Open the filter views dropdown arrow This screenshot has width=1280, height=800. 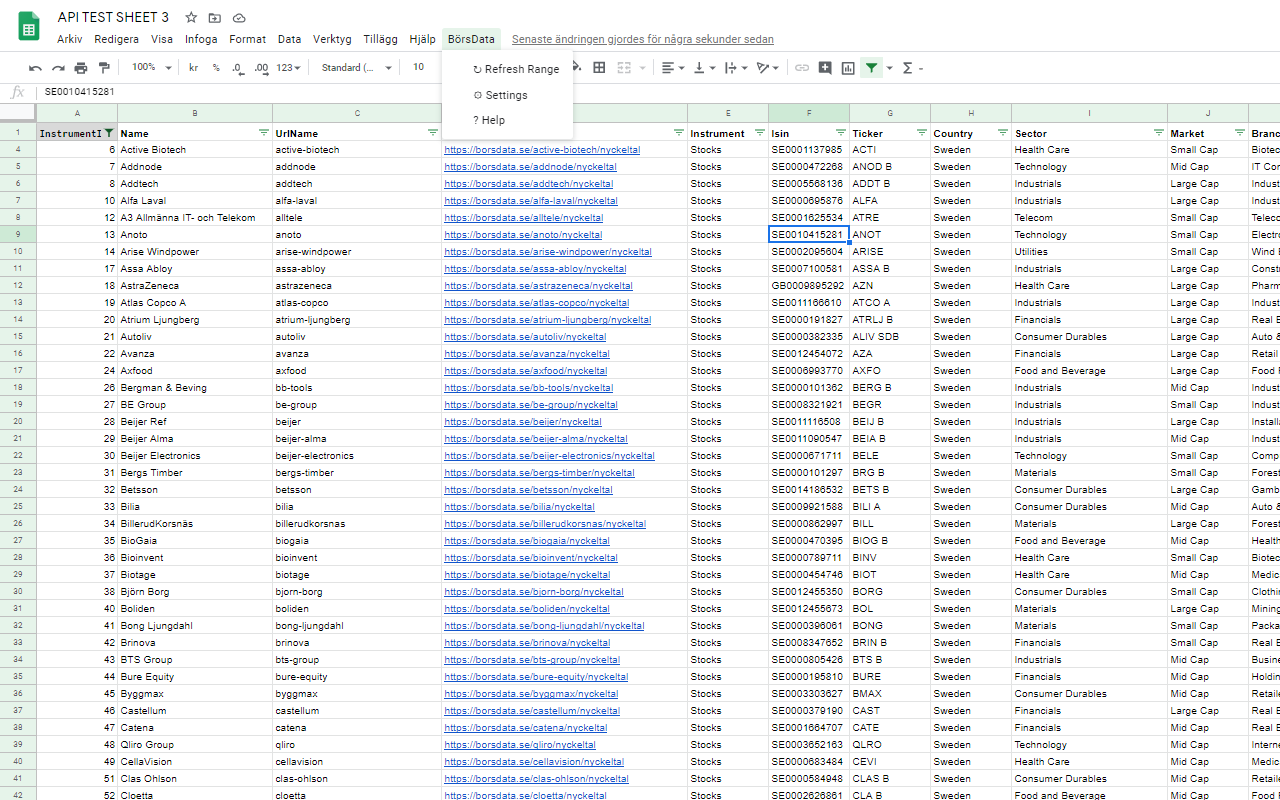[x=889, y=68]
